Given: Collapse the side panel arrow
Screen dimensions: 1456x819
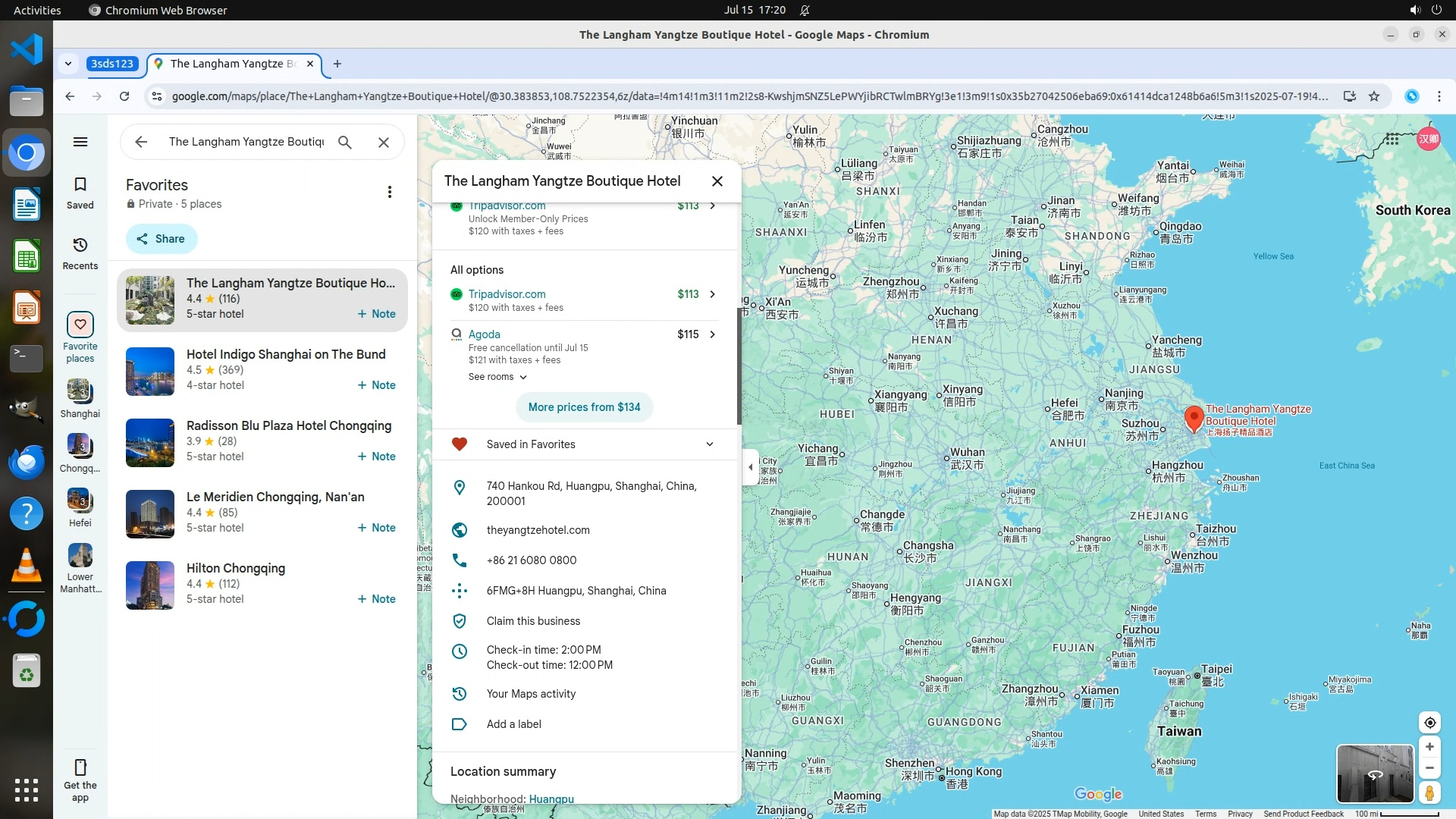Looking at the screenshot, I should [750, 467].
